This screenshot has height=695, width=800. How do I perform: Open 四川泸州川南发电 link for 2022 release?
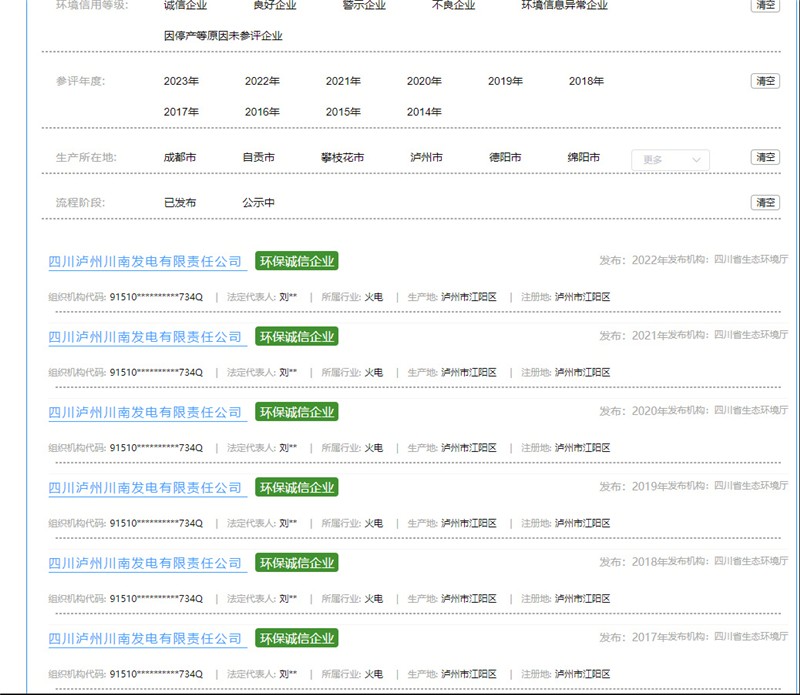pyautogui.click(x=146, y=262)
